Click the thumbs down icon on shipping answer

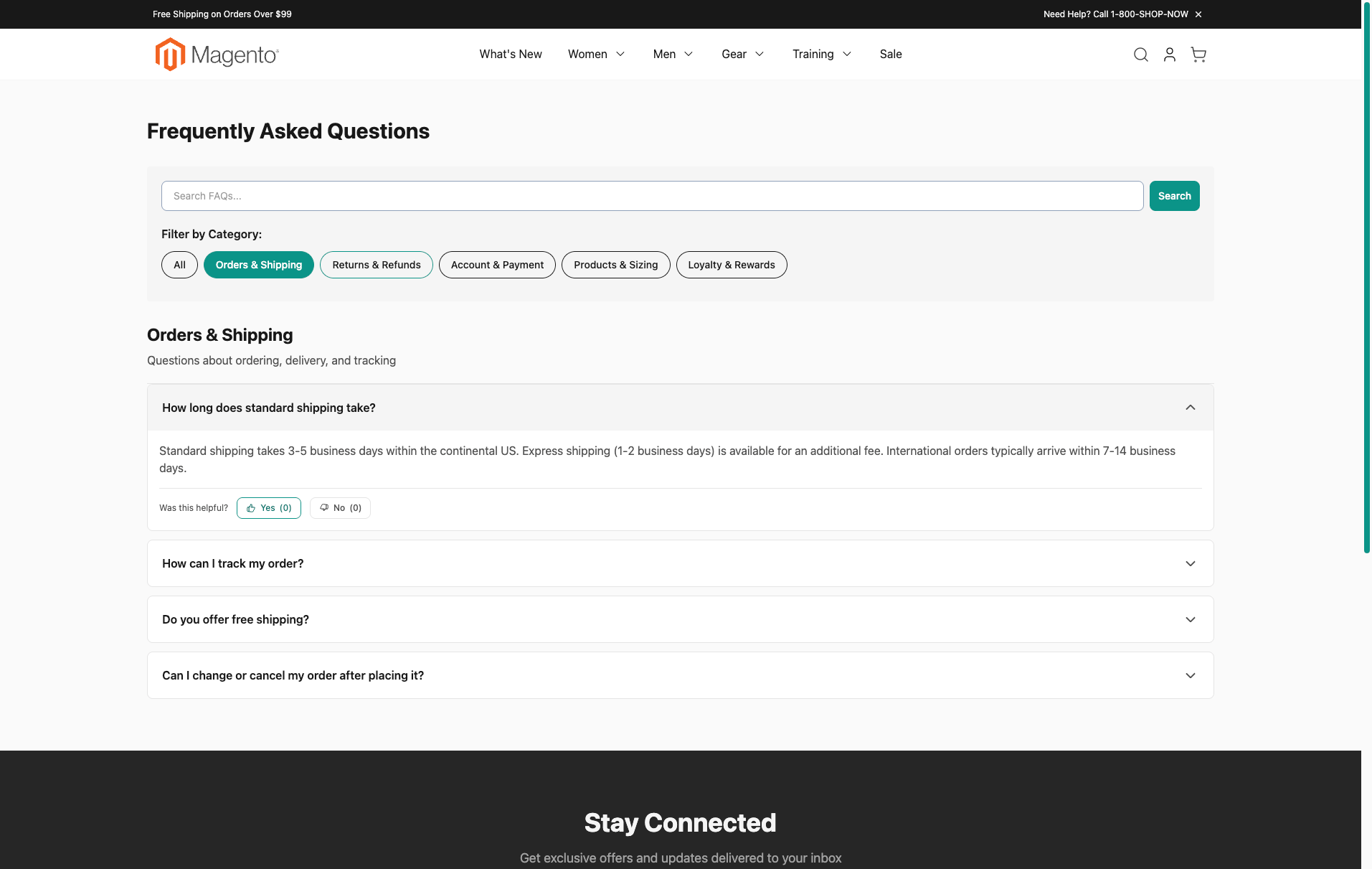324,507
